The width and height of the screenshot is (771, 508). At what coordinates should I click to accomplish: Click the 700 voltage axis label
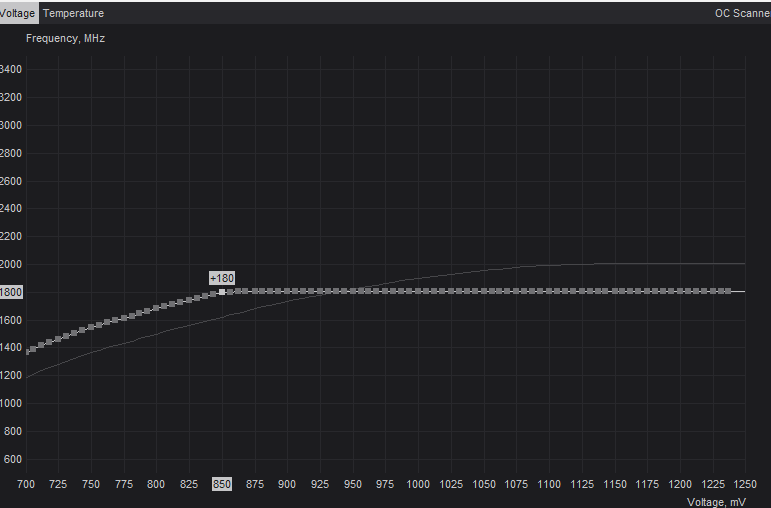coord(26,484)
